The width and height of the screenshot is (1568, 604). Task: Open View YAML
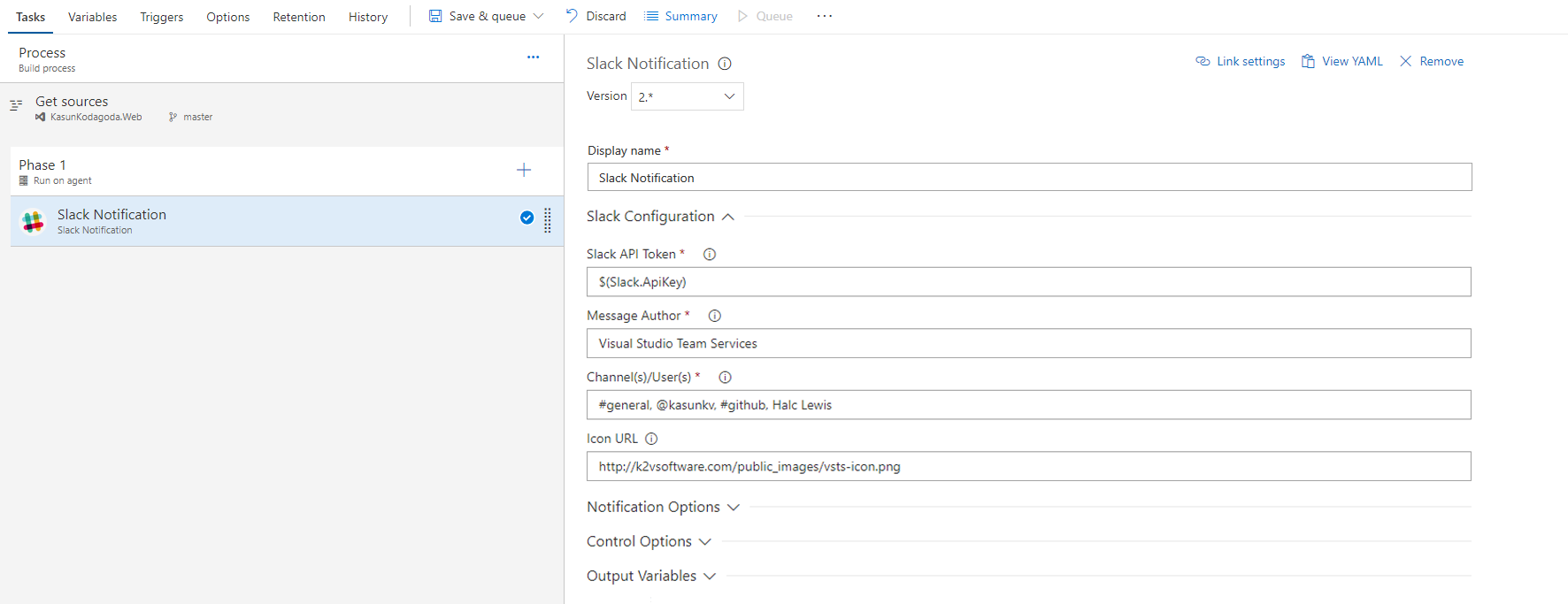click(x=1352, y=61)
